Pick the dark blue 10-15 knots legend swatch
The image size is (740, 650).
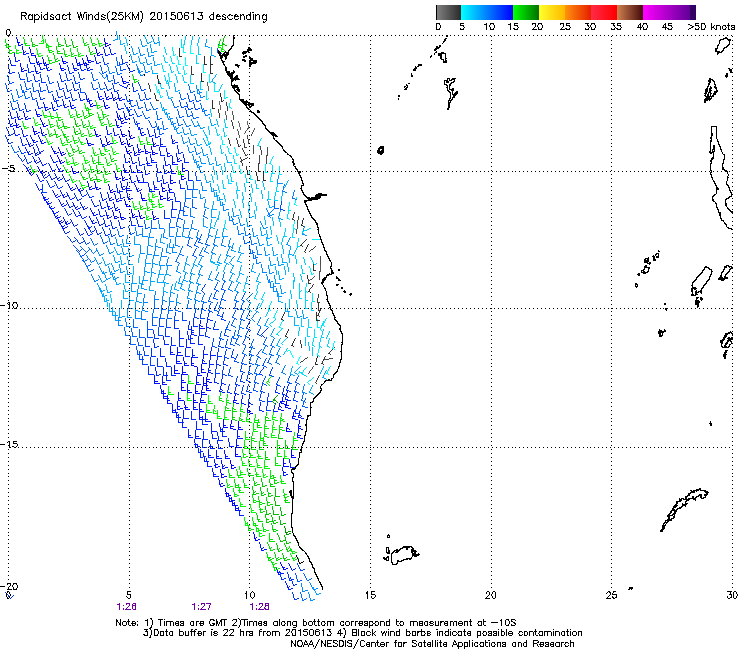click(500, 12)
